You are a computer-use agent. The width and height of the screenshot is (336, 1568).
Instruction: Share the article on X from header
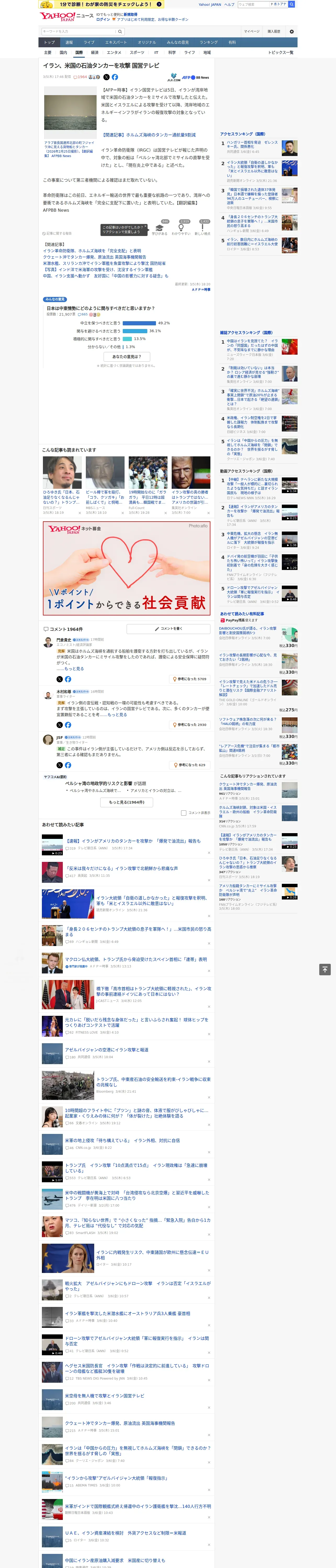(x=106, y=77)
